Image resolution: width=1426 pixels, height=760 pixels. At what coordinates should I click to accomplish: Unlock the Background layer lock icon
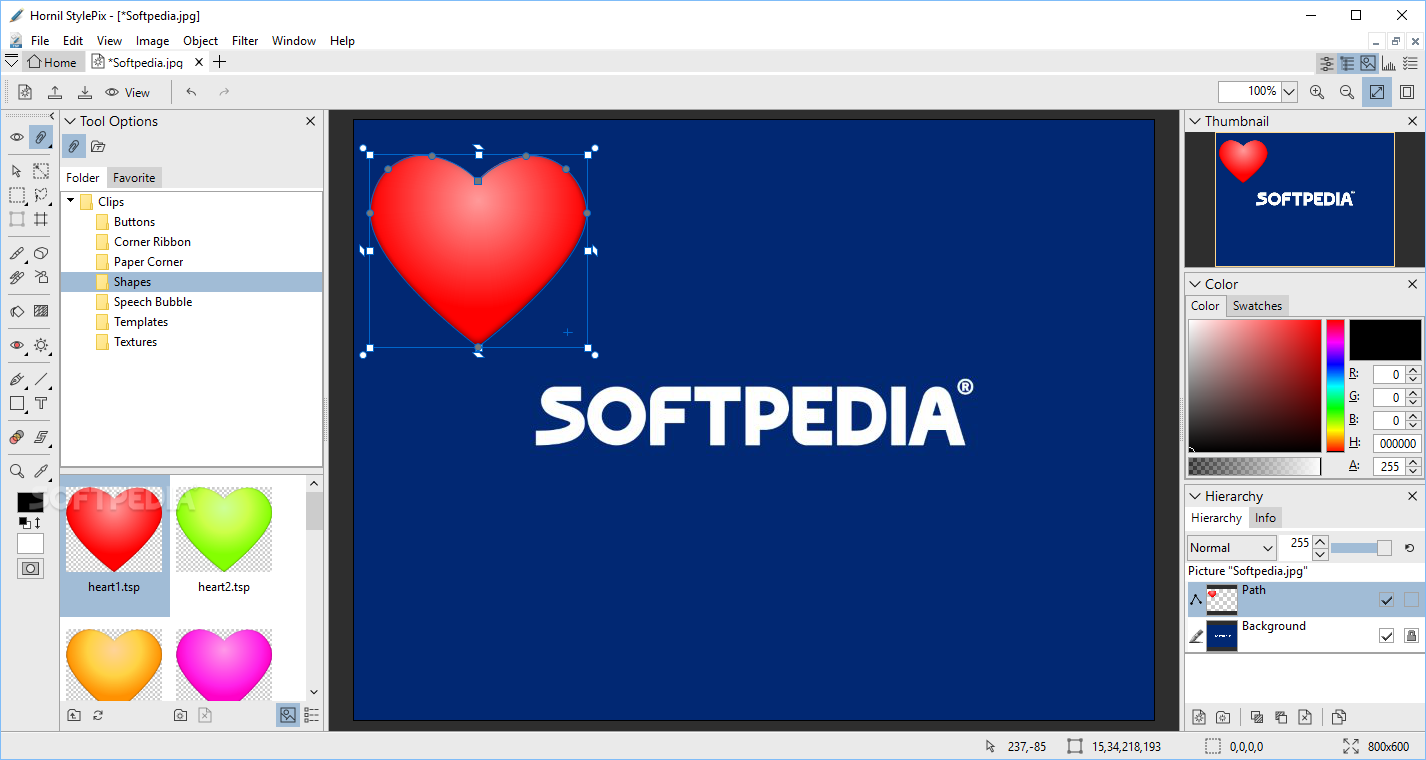pyautogui.click(x=1411, y=635)
